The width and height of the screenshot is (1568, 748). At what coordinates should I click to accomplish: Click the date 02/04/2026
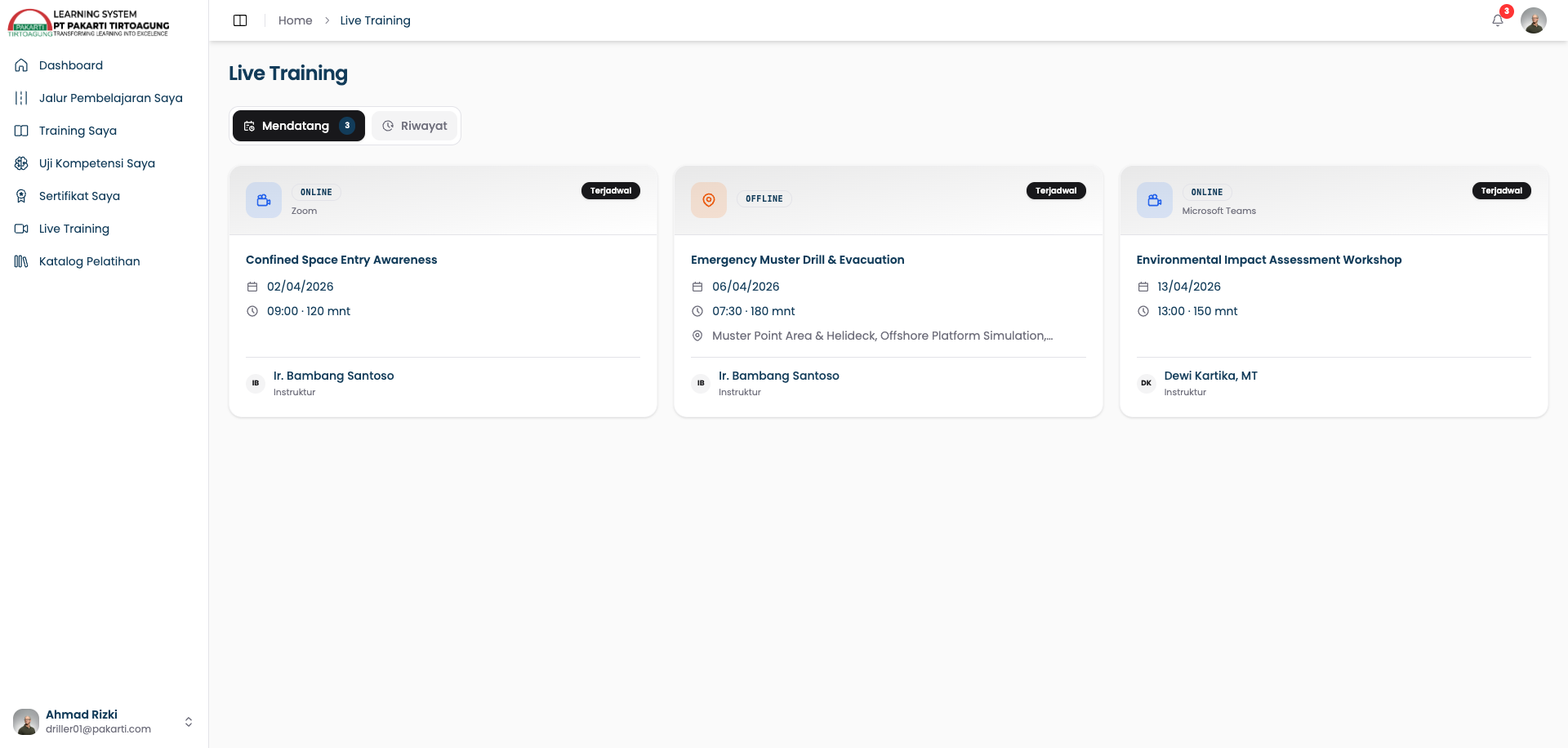[301, 287]
